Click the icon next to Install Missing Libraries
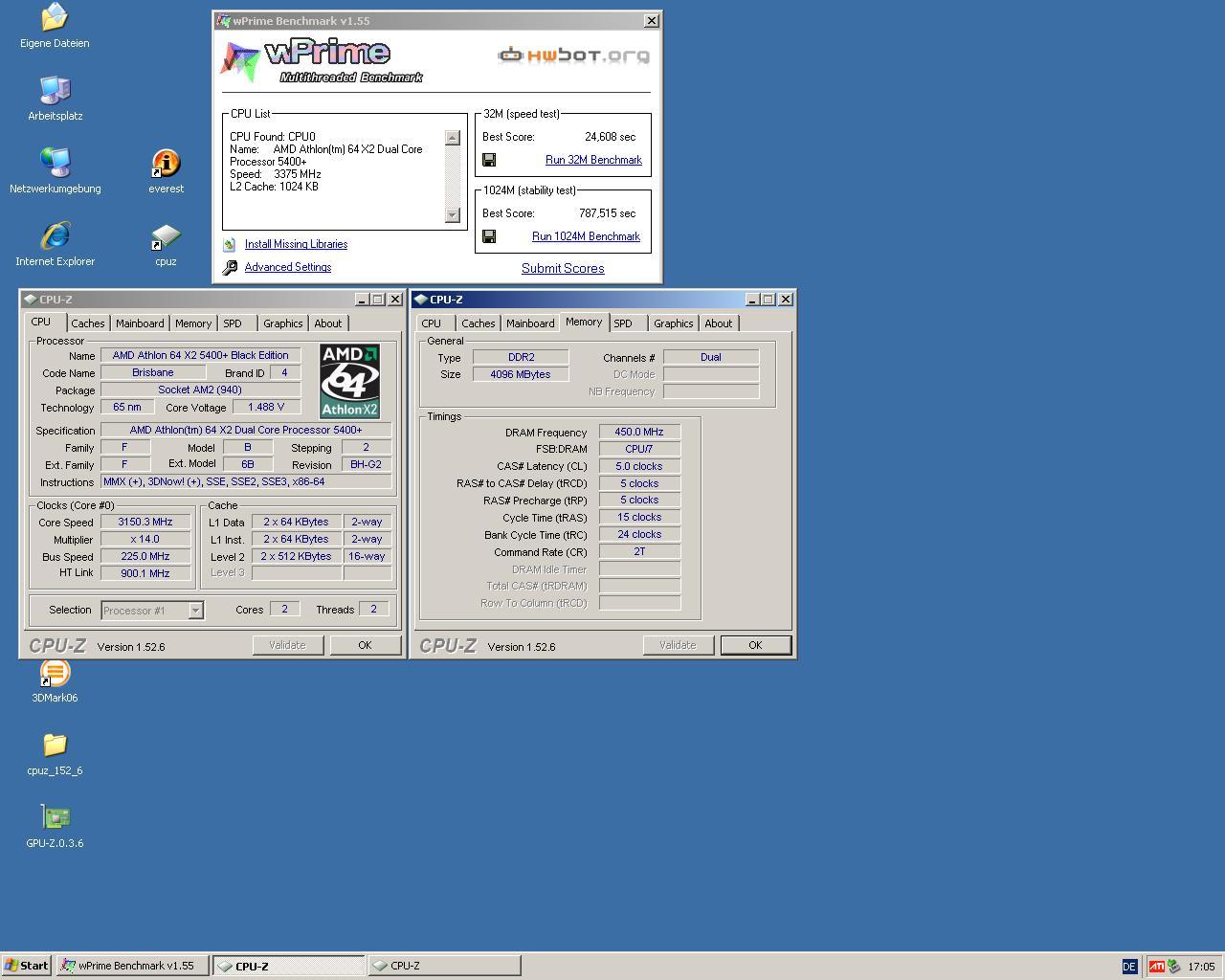 coord(230,245)
